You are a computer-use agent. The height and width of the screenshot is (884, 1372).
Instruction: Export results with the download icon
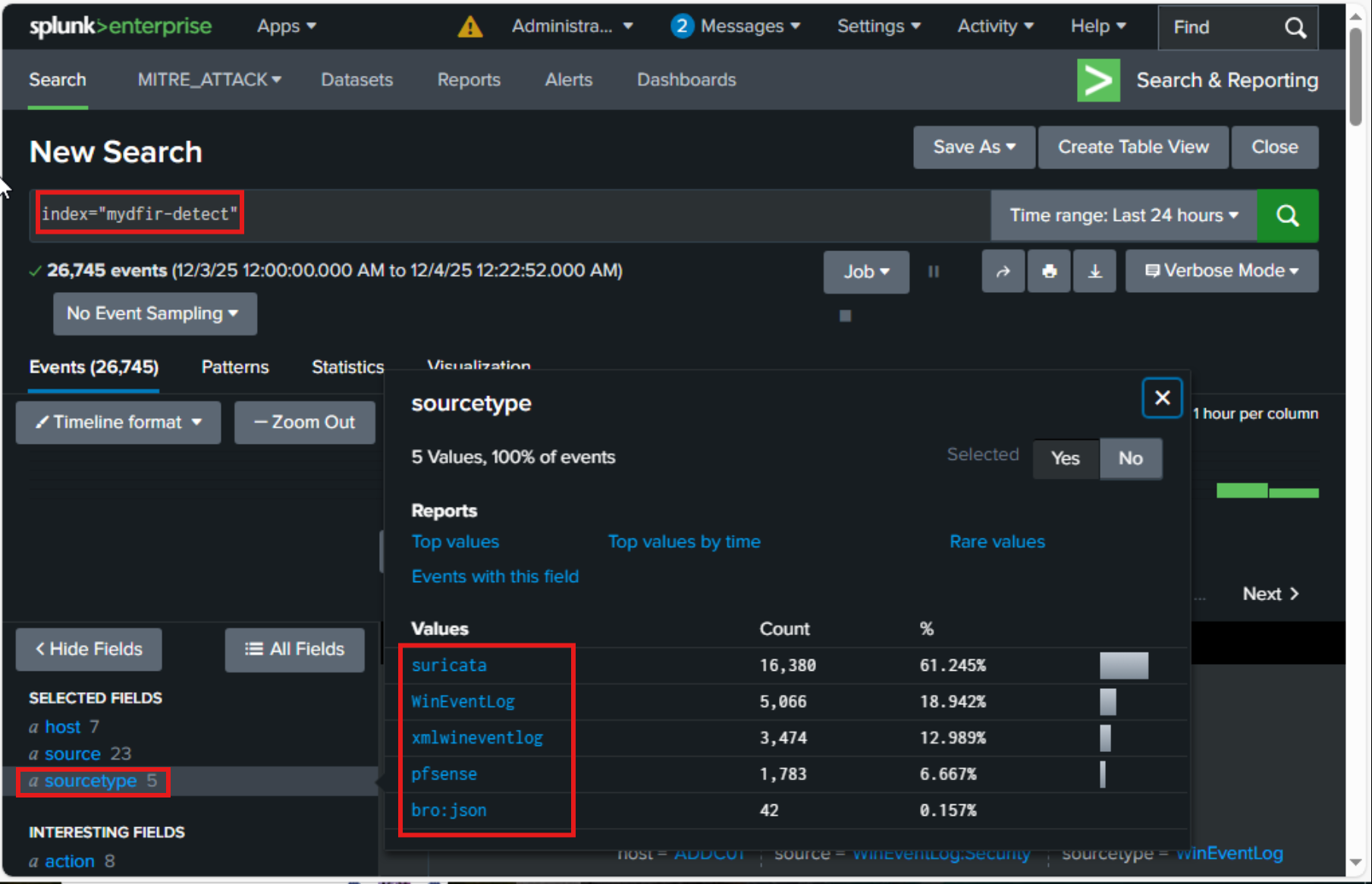1094,271
